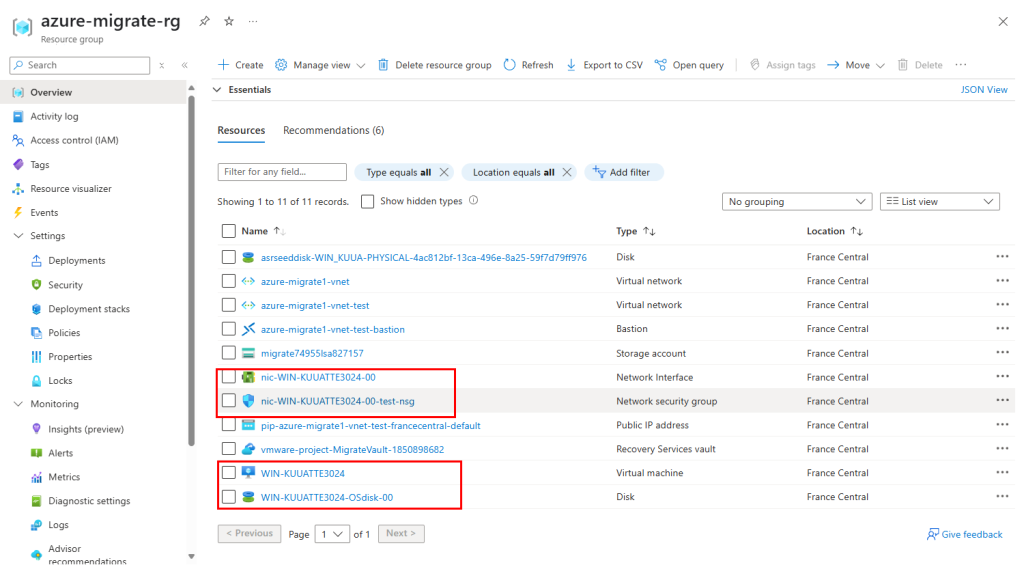1024x565 pixels.
Task: Remove the Location equals all filter
Action: pyautogui.click(x=567, y=172)
